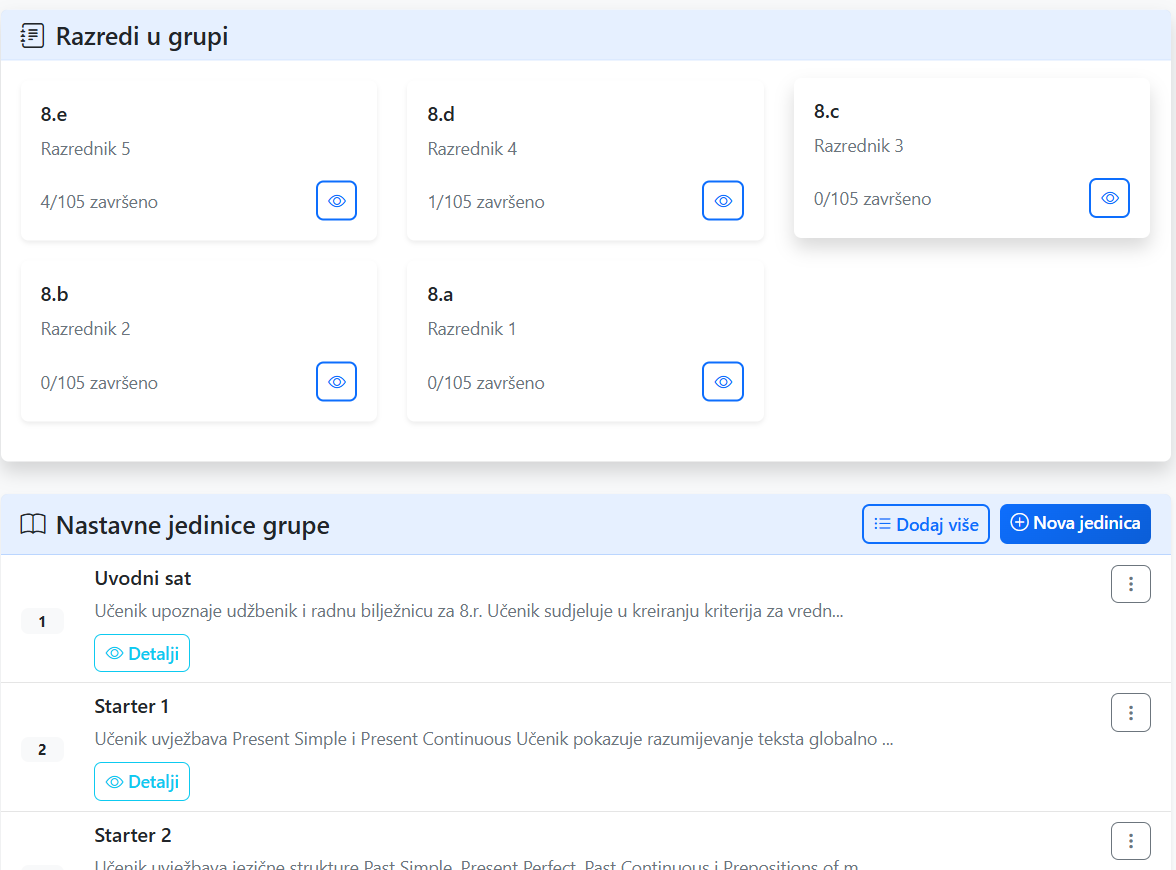View class 8.a with the eye button

click(x=723, y=382)
